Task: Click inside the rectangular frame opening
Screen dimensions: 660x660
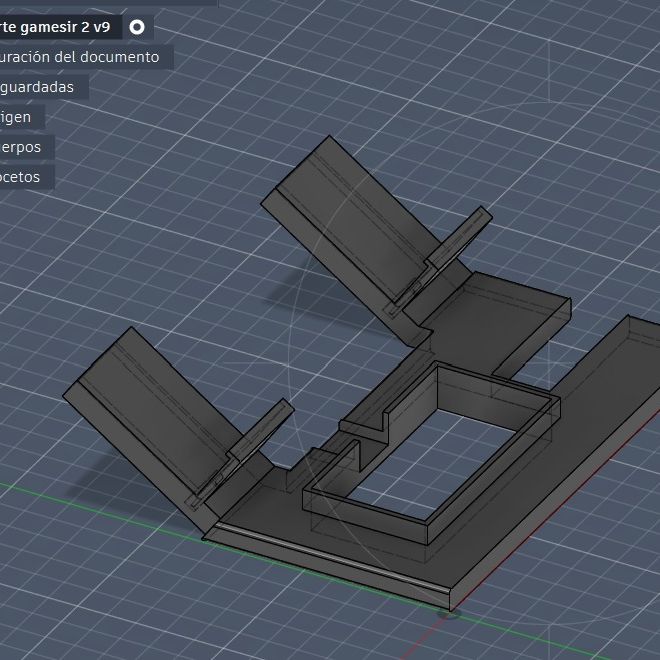Action: 434,465
